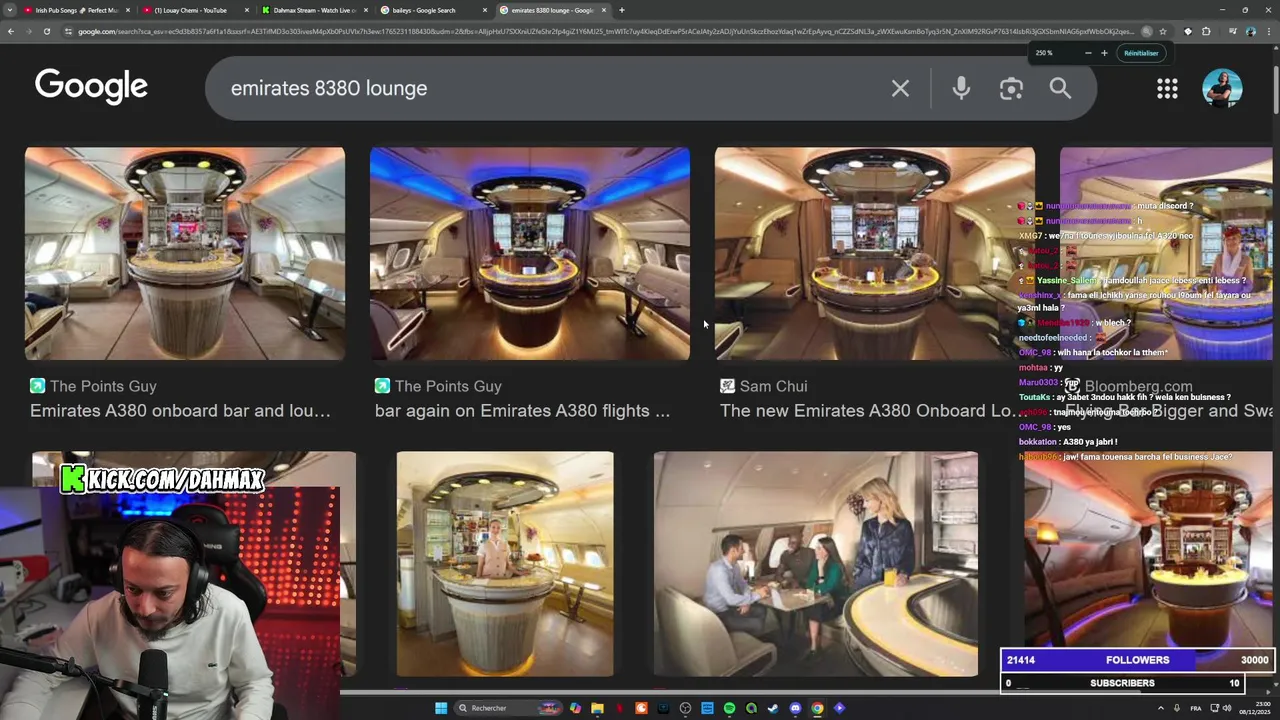Open Spotify from the taskbar

click(729, 708)
